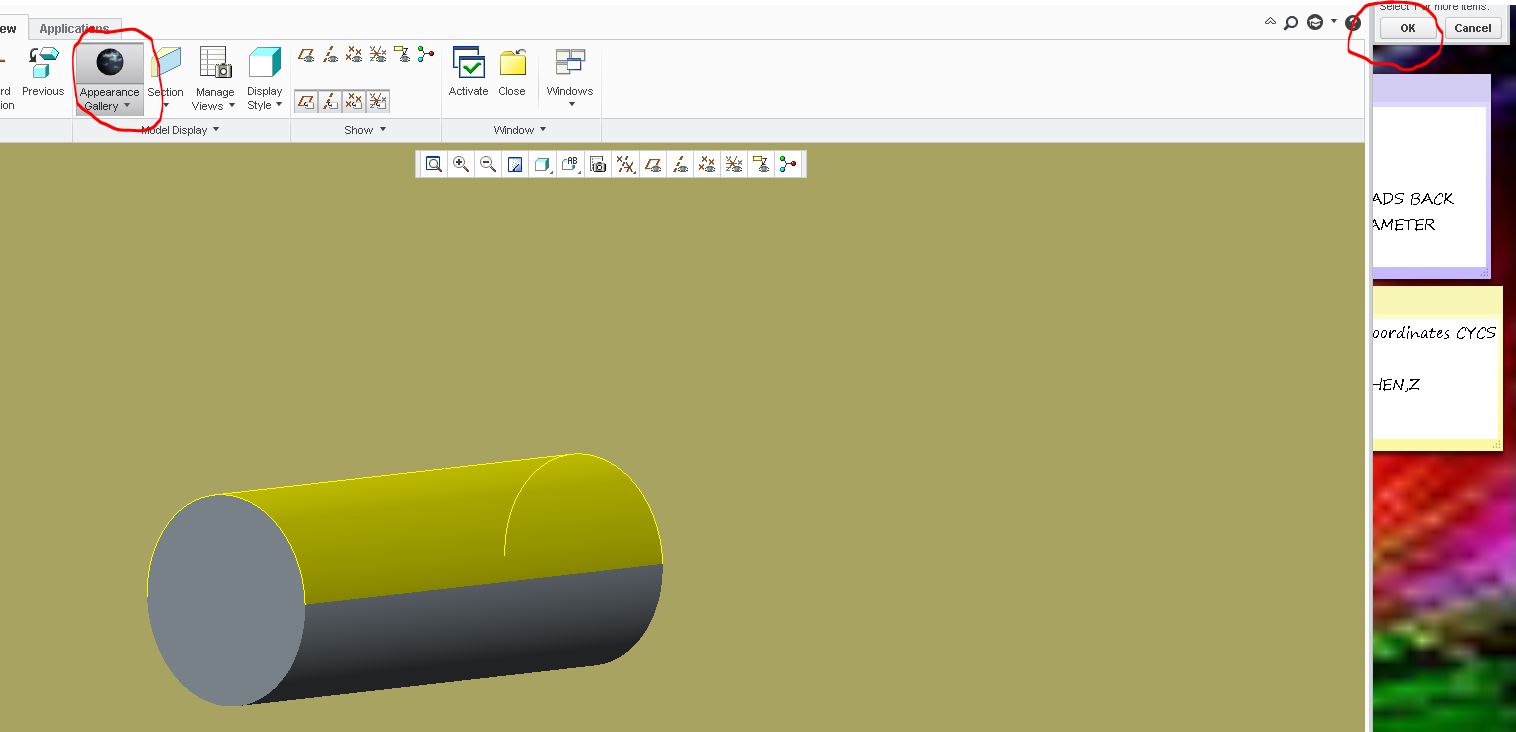Click Cancel in the Select dialog

point(1473,28)
